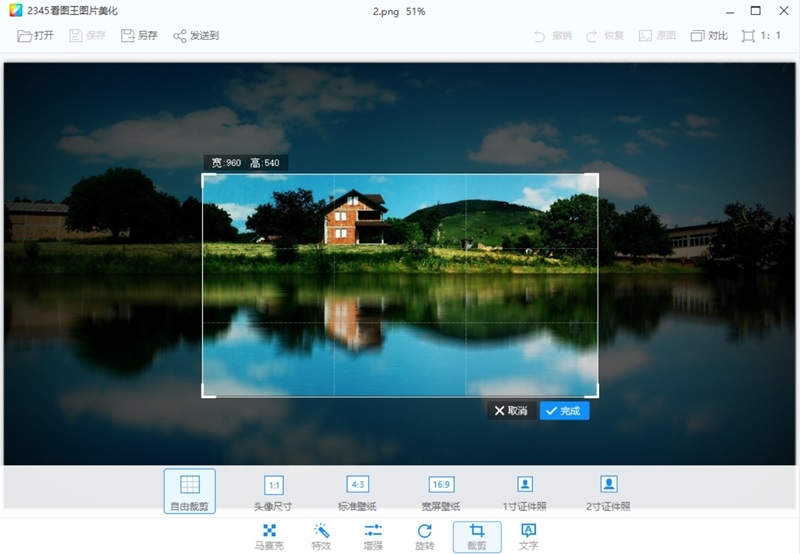Choose the 自由裁剪 free crop mode
This screenshot has height=554, width=800.
pyautogui.click(x=190, y=491)
